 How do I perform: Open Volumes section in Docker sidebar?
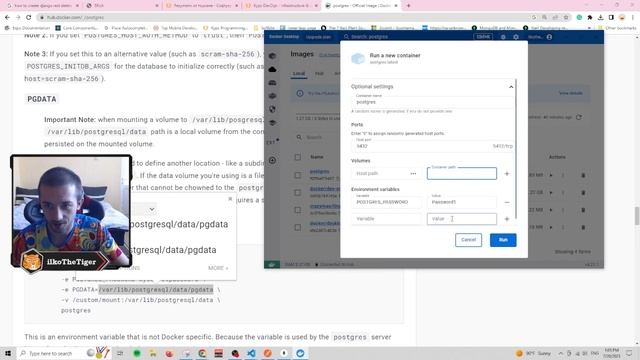272,83
